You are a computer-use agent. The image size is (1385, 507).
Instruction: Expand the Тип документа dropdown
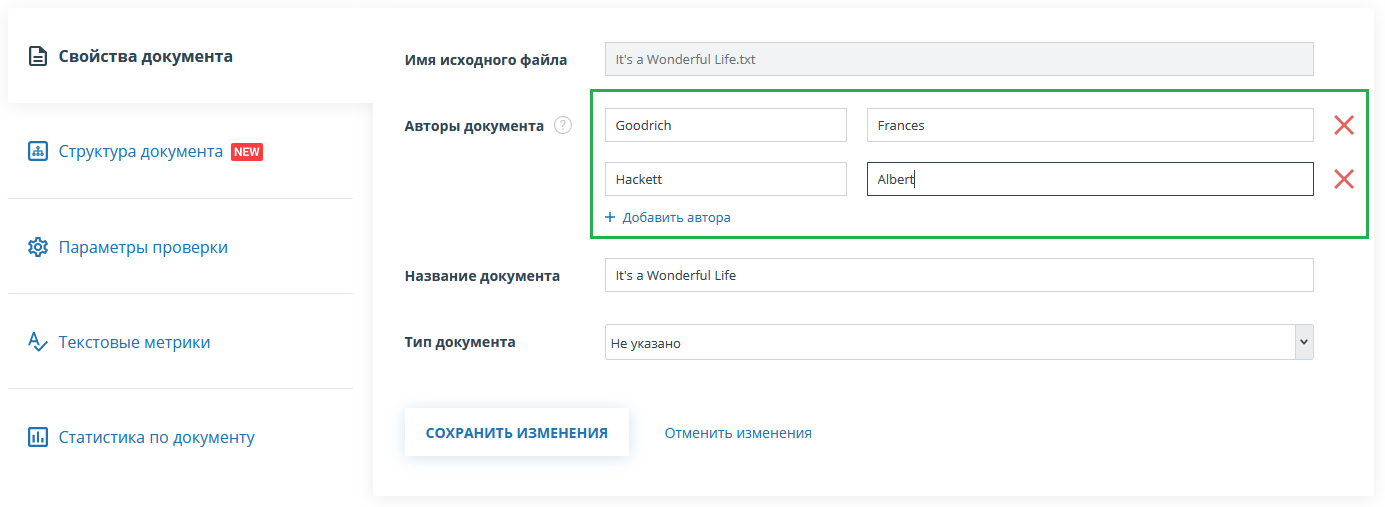coord(1303,342)
